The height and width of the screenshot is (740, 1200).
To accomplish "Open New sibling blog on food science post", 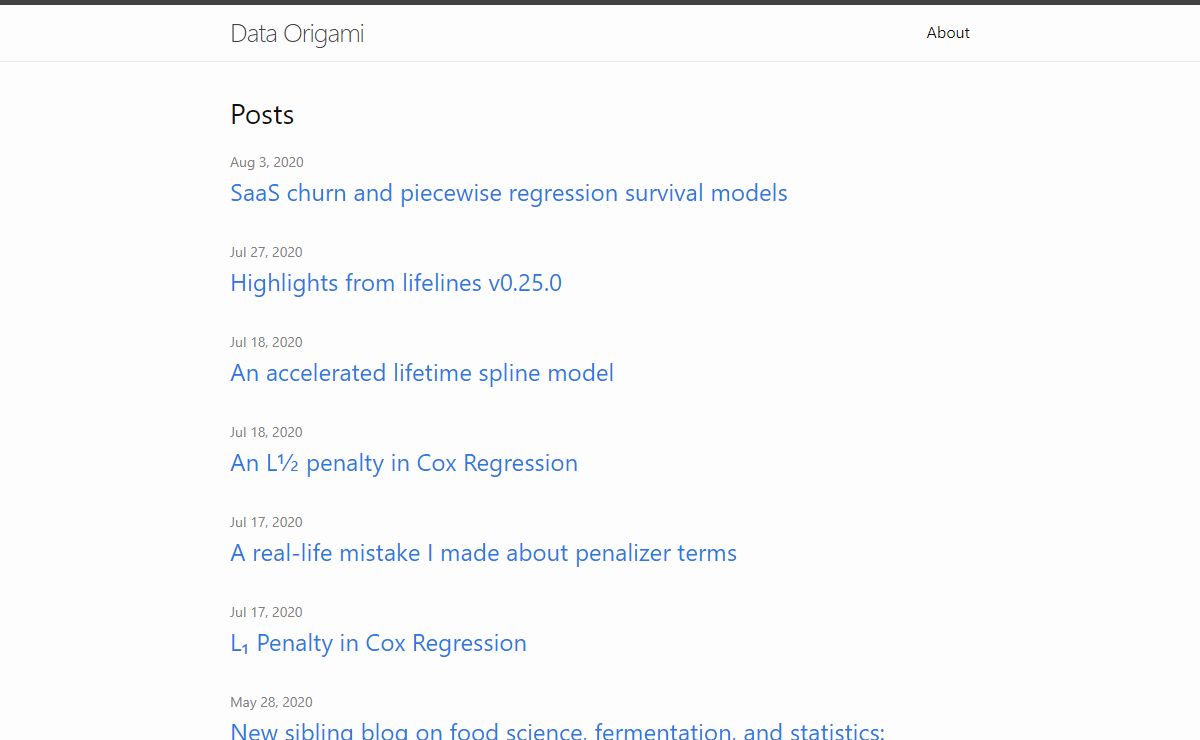I will click(557, 731).
